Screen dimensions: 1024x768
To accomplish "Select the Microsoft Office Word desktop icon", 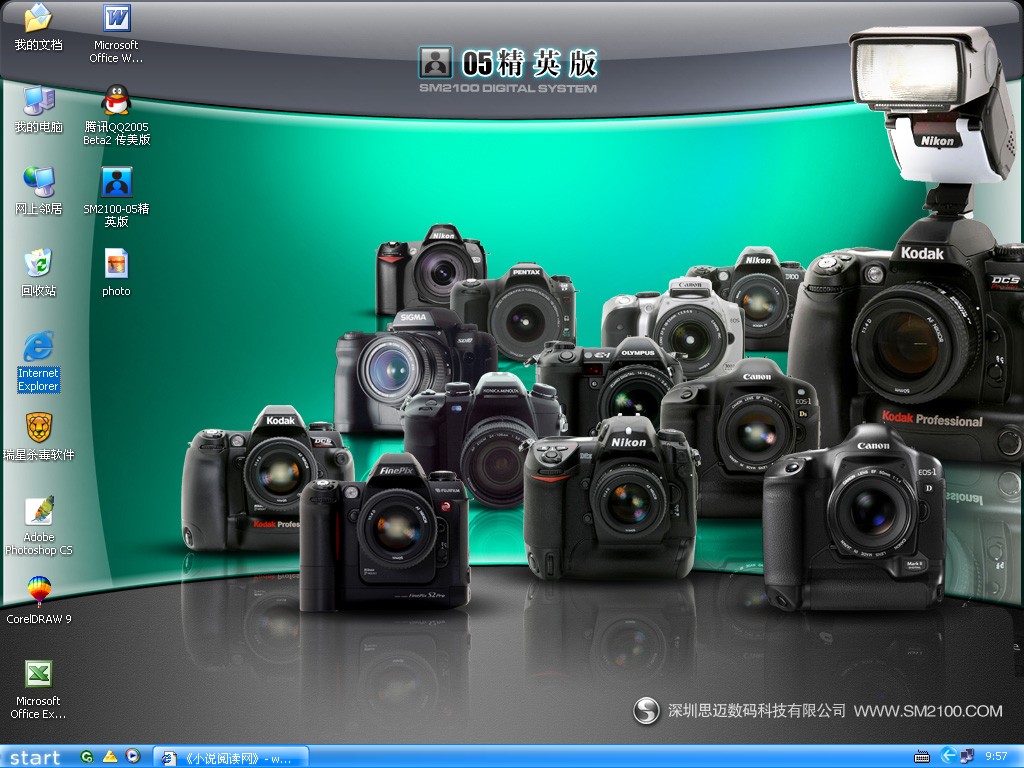I will (x=117, y=19).
